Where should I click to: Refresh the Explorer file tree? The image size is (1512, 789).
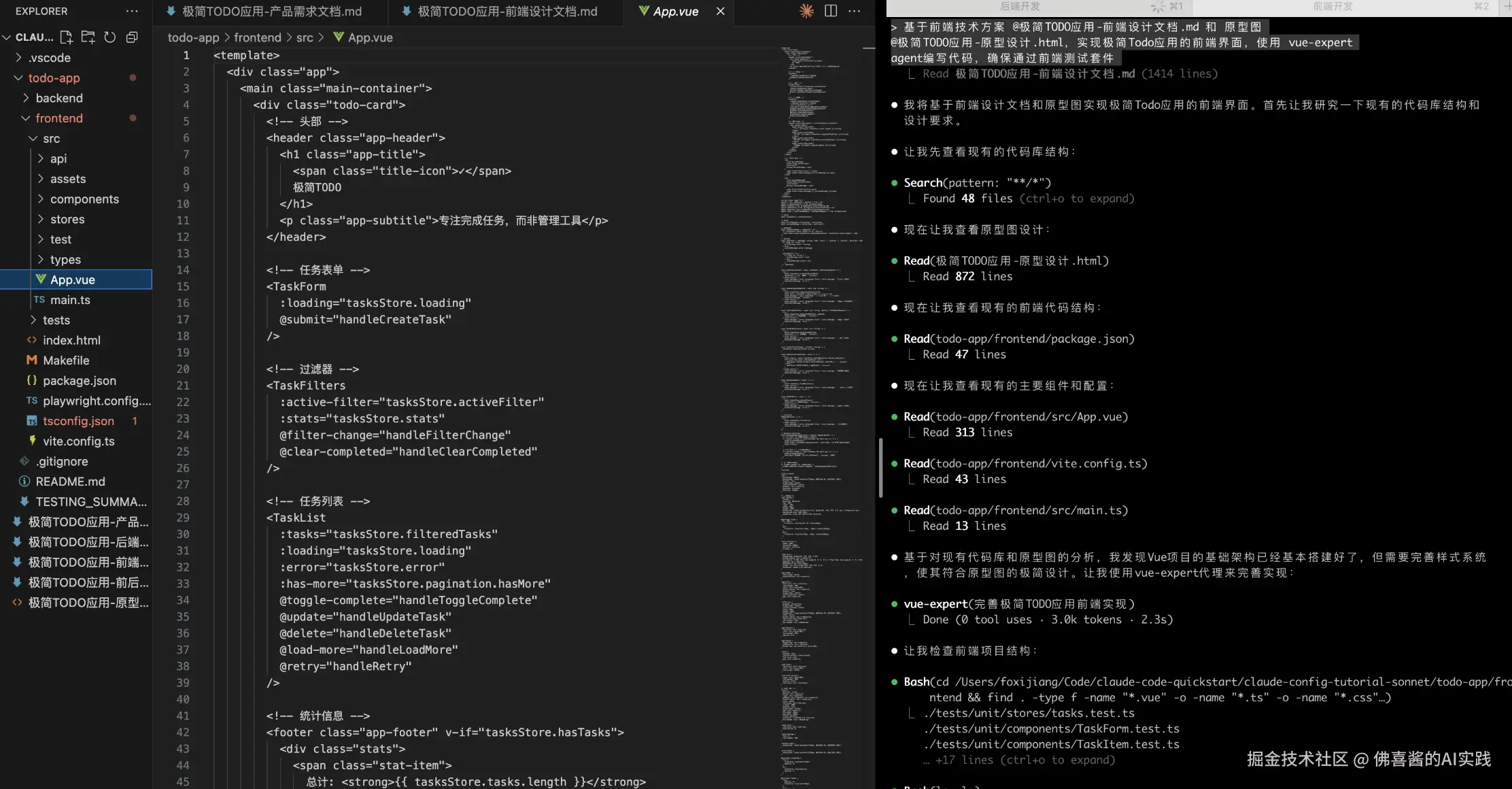[x=110, y=37]
